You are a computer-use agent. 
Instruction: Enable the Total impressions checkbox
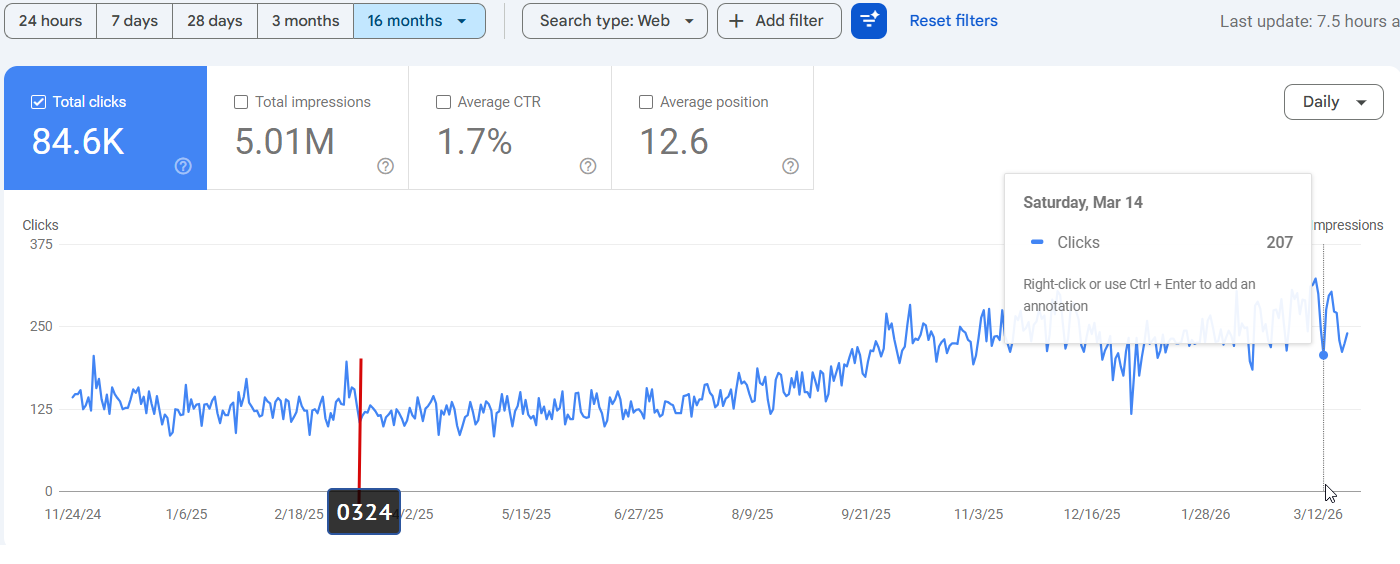coord(241,102)
